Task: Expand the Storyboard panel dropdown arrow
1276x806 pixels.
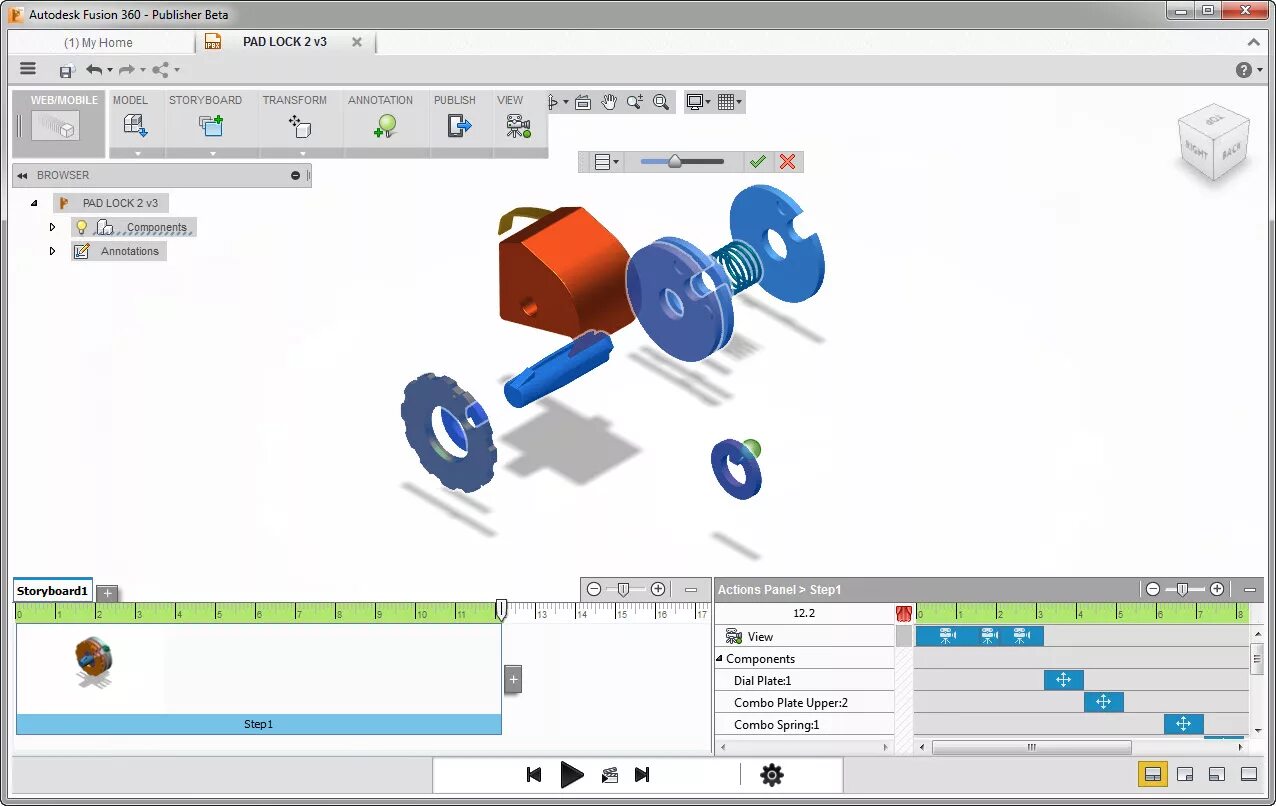Action: 213,154
